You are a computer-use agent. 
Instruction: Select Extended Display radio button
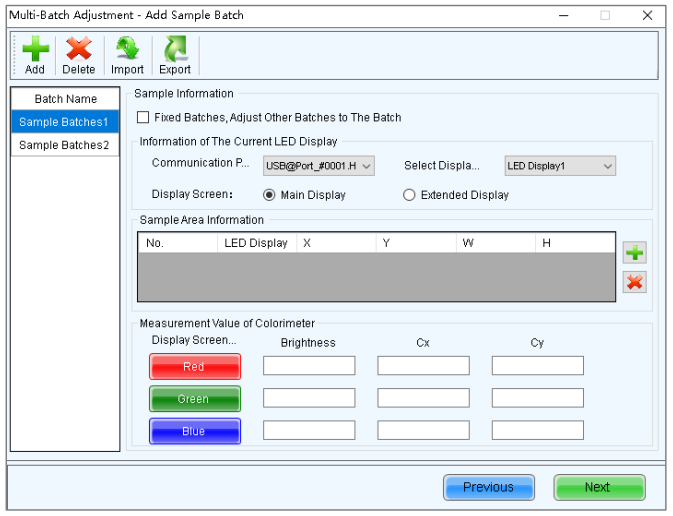point(409,195)
